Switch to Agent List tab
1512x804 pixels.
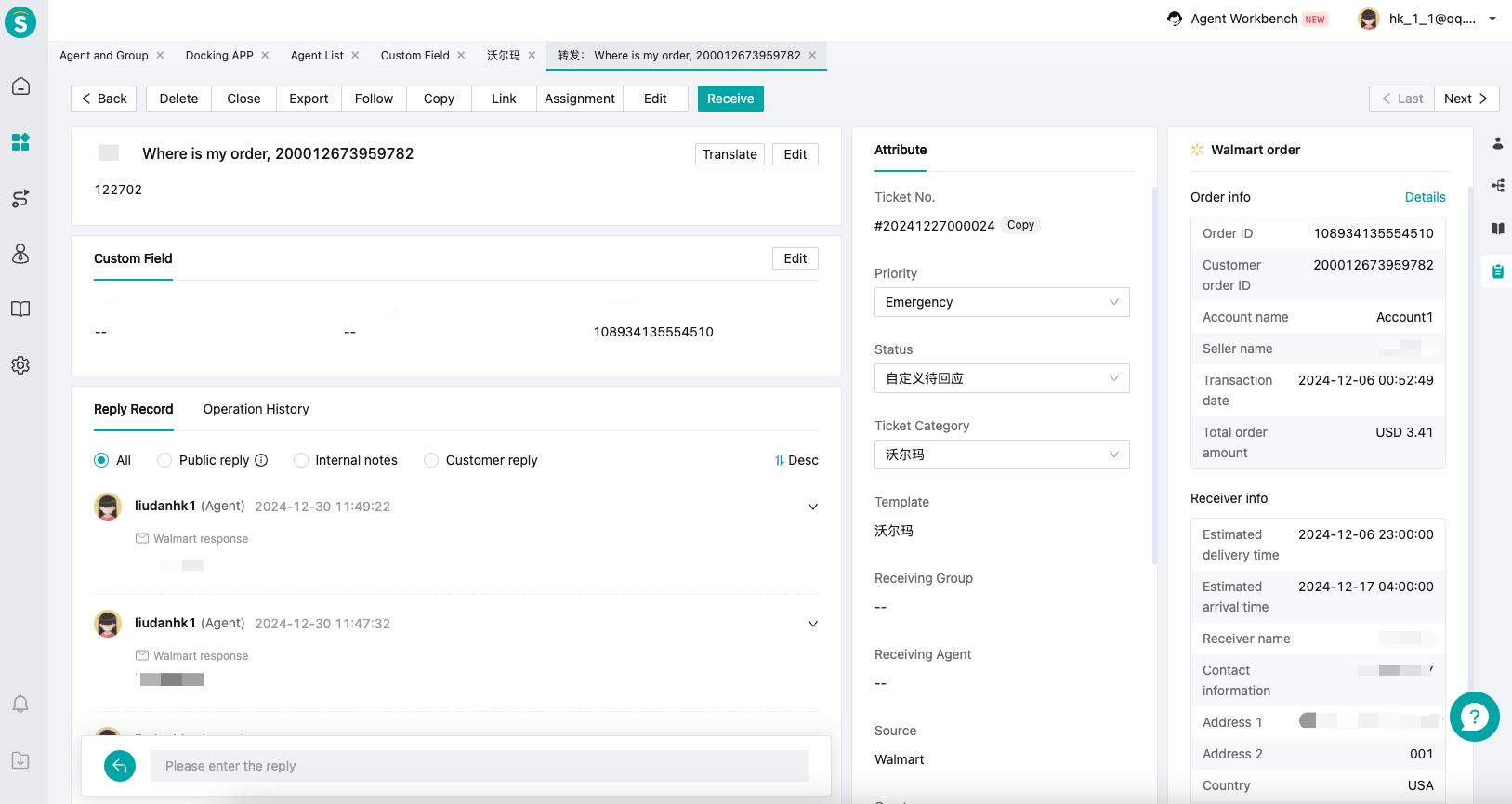tap(317, 56)
